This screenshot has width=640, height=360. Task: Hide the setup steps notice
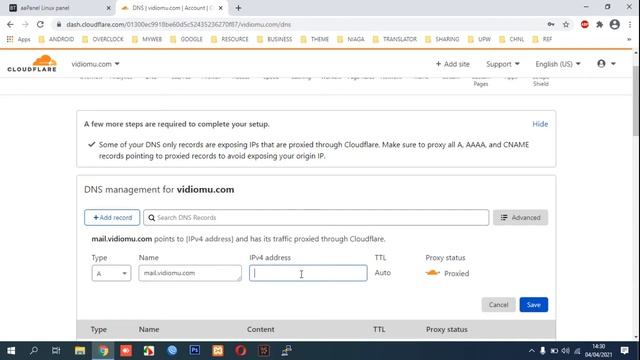click(540, 124)
